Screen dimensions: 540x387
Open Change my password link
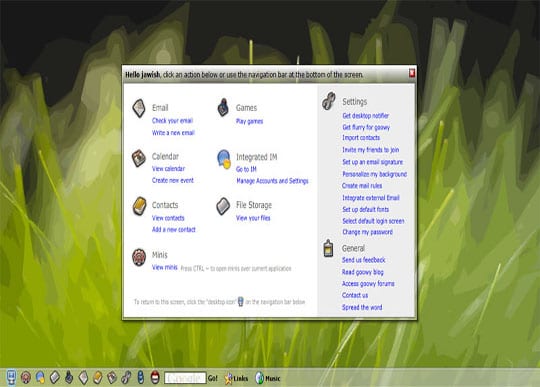coord(367,232)
